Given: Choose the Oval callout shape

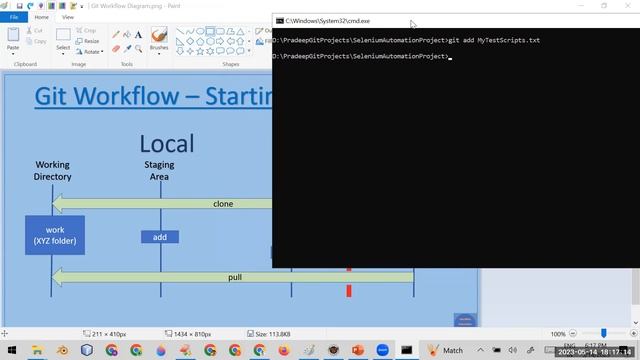Looking at the screenshot, I should click(x=230, y=51).
